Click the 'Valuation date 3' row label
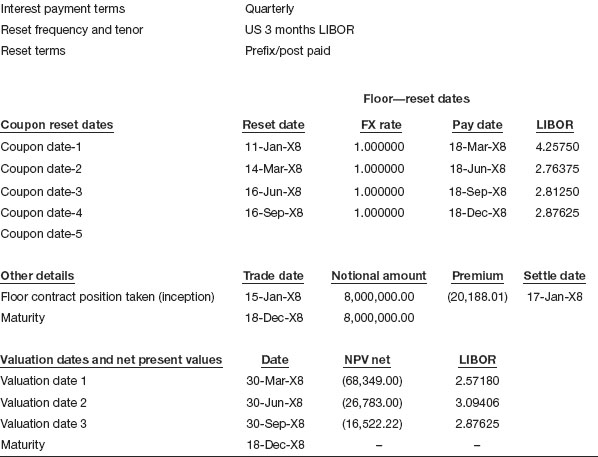Viewport: 598px width, 457px height. point(43,424)
